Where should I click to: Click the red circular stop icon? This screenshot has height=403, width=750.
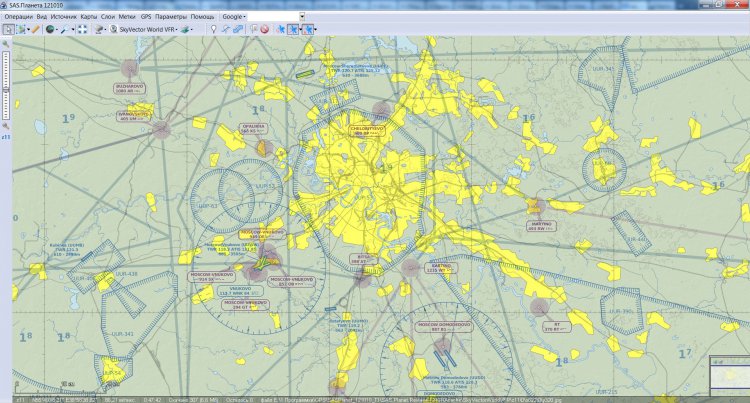click(x=265, y=30)
